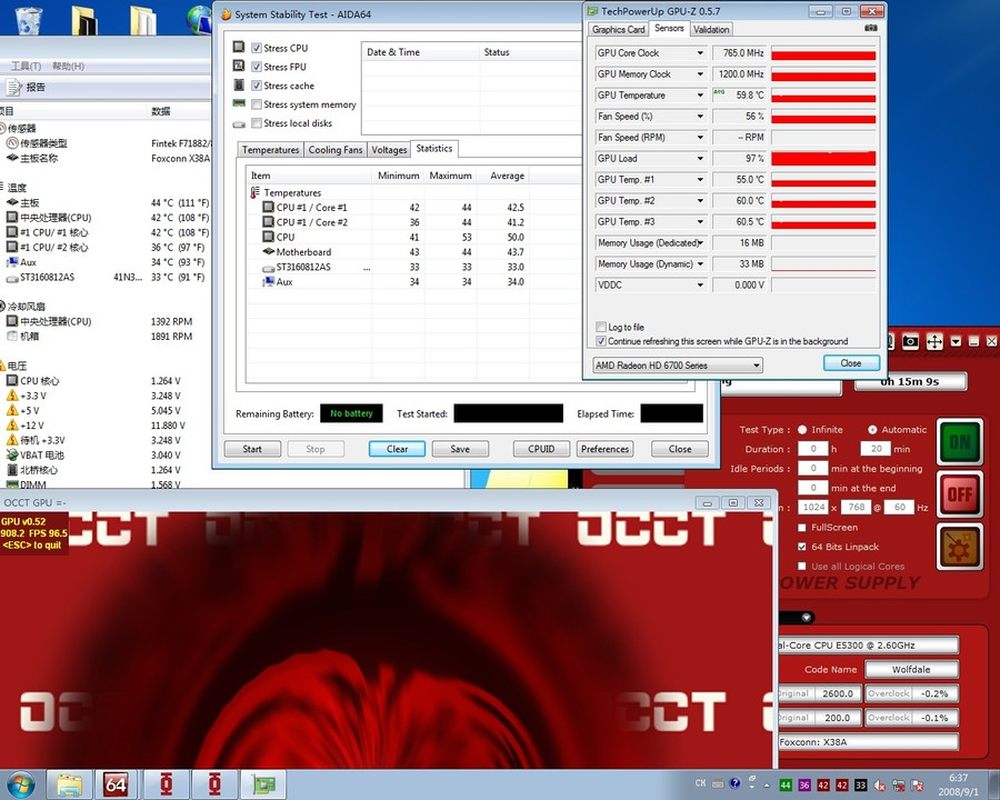Click the Duration minutes input field
Screen dimensions: 1000x800
coord(876,449)
